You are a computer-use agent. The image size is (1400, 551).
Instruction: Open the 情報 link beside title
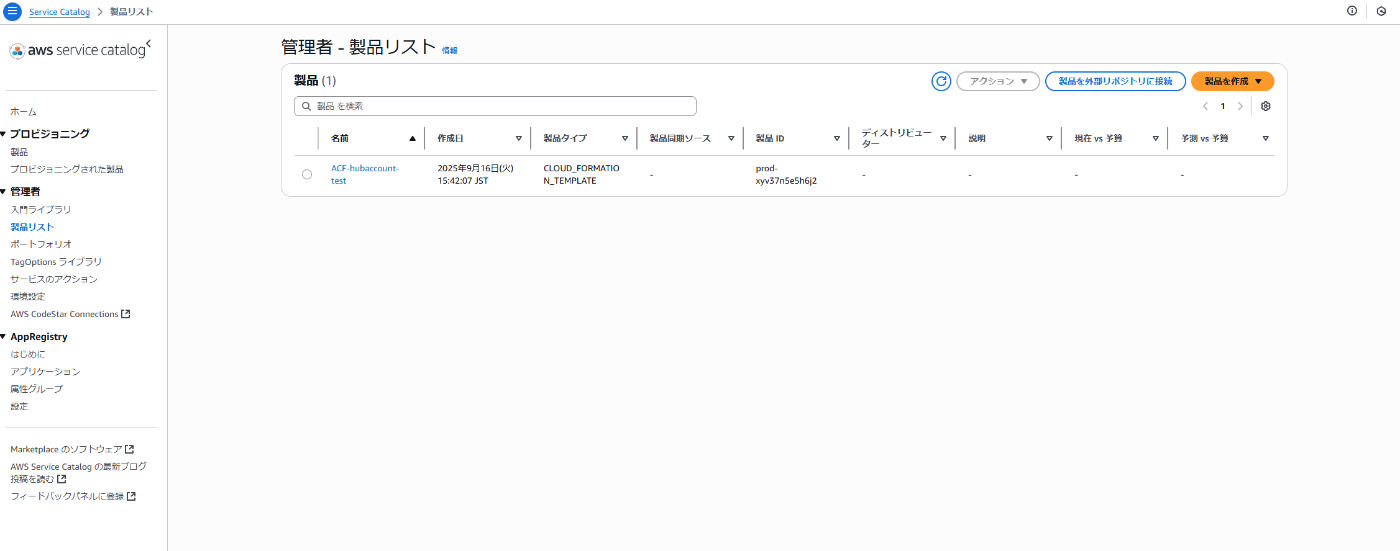(x=449, y=50)
